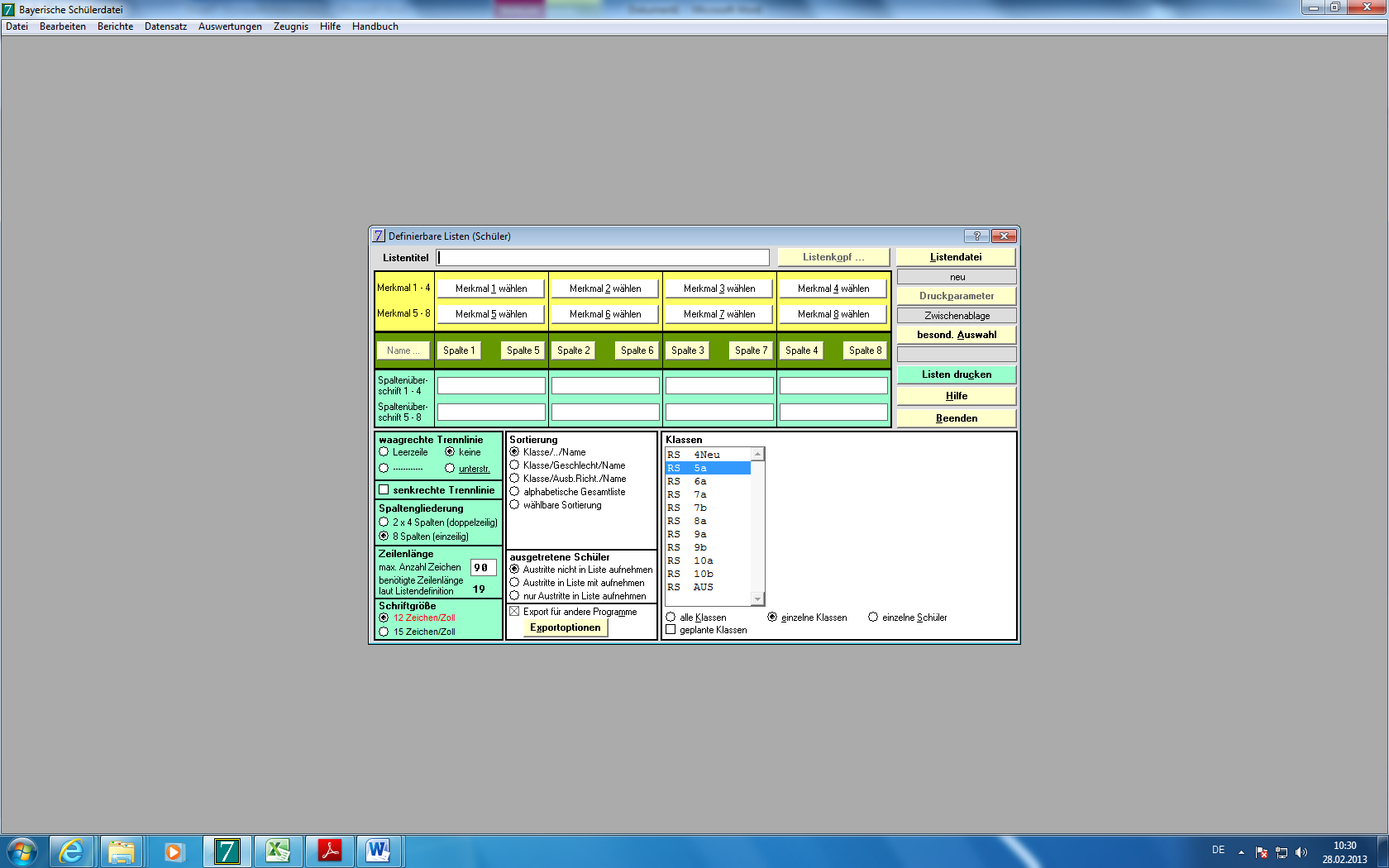Select wählbare Sortierung option
Image resolution: width=1389 pixels, height=868 pixels.
coord(514,505)
